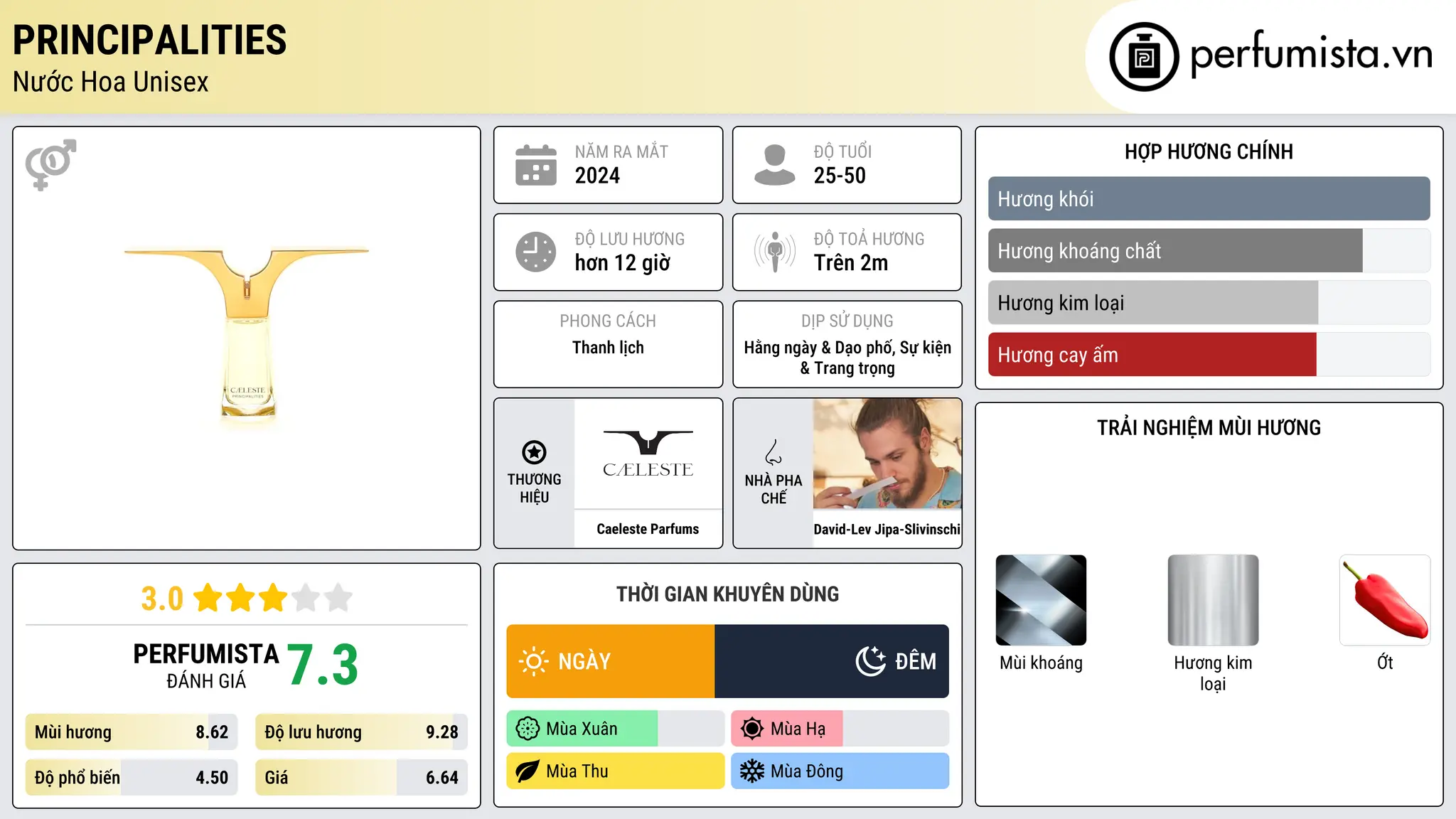This screenshot has height=819, width=1456.
Task: Select the Đêm nighttime segment
Action: pos(832,661)
